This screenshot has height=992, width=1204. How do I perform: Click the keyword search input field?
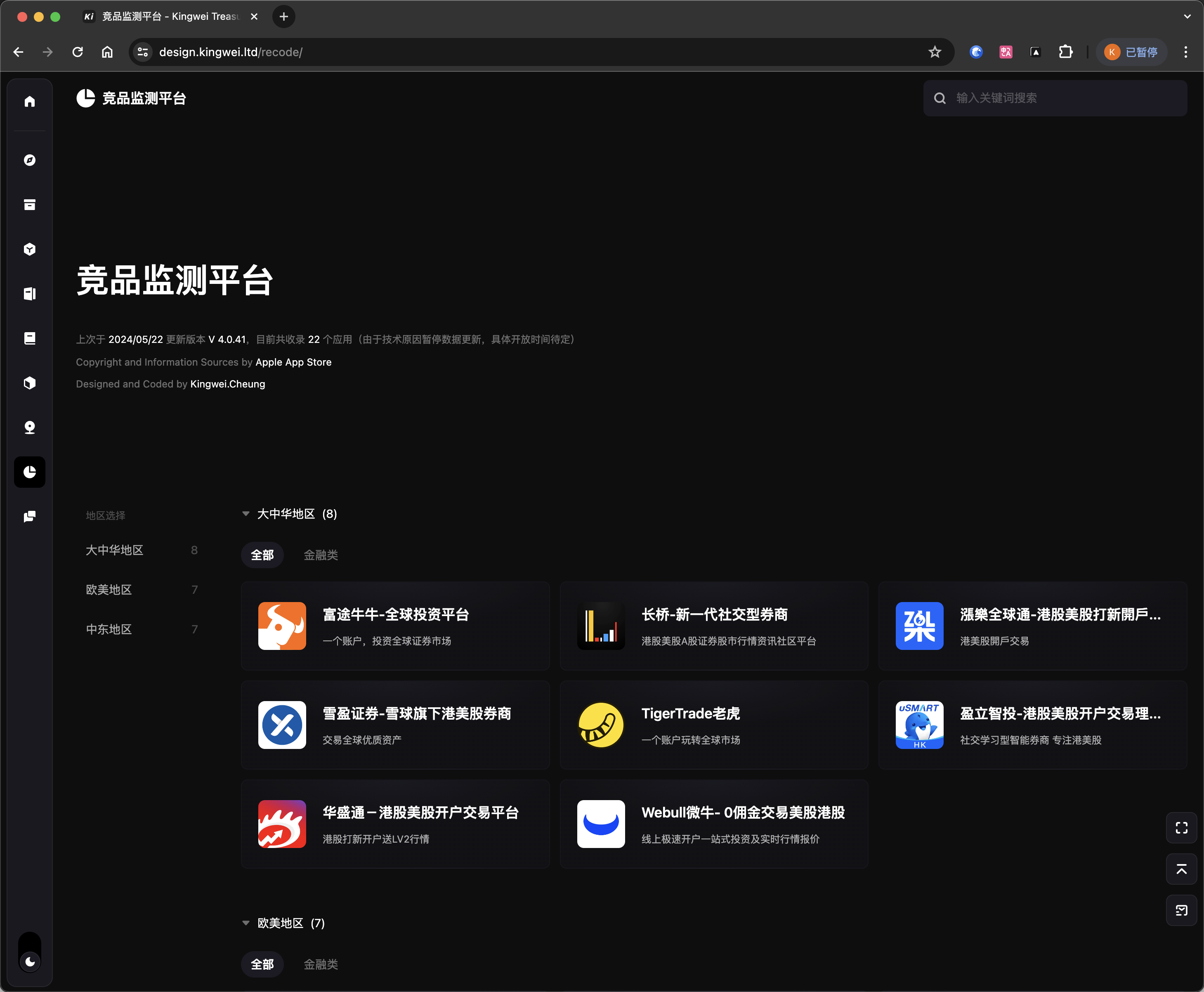point(1063,98)
